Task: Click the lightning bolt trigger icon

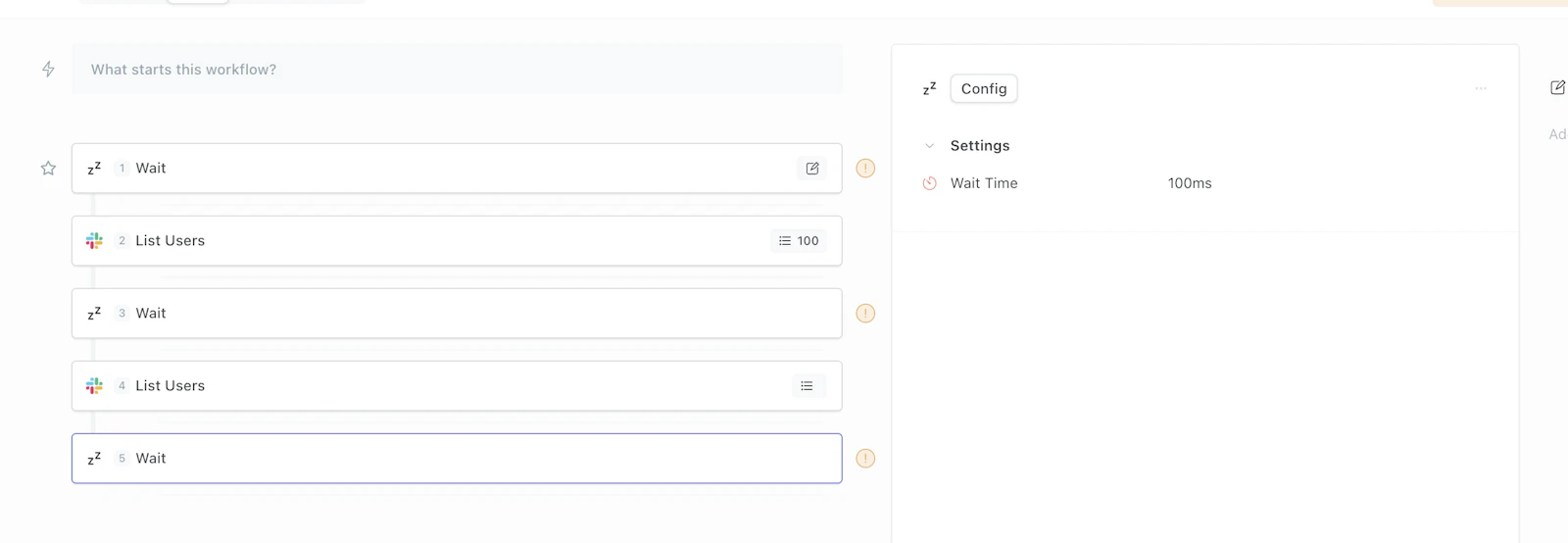Action: 48,70
